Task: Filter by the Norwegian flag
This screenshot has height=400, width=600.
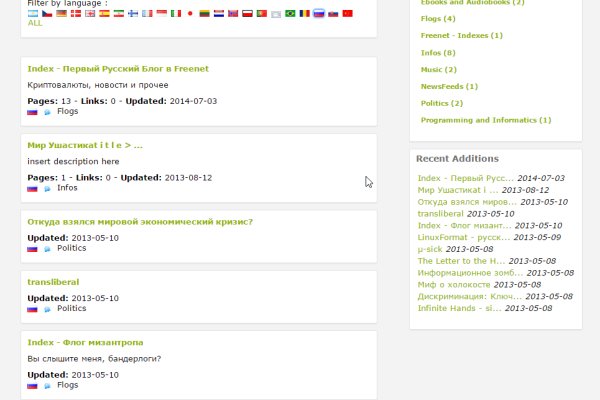Action: coord(233,13)
